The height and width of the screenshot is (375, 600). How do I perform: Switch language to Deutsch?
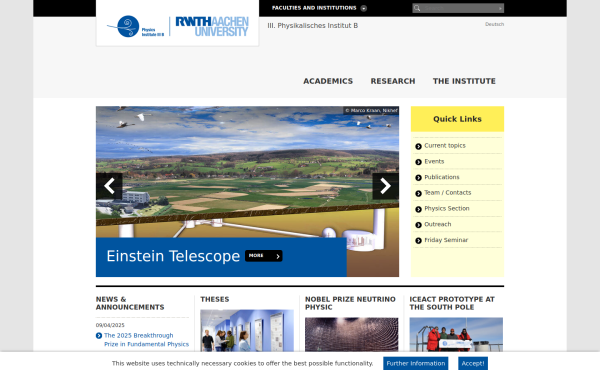point(494,24)
